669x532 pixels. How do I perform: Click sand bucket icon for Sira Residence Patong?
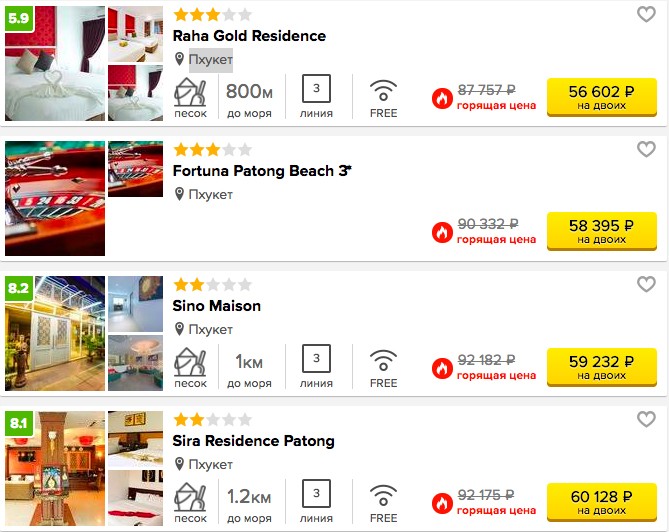pyautogui.click(x=190, y=496)
